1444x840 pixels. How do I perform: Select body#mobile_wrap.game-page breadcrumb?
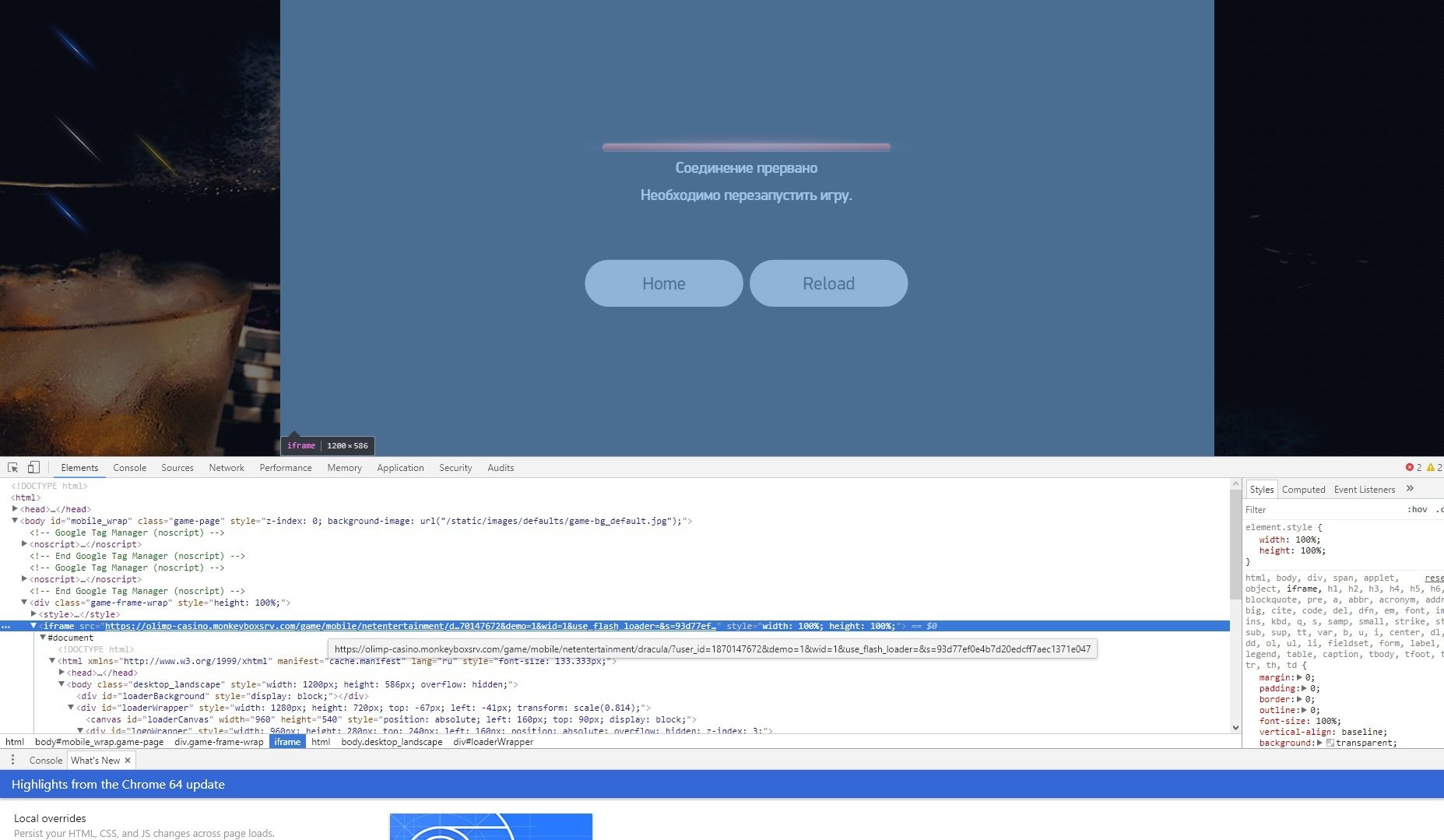click(x=99, y=742)
